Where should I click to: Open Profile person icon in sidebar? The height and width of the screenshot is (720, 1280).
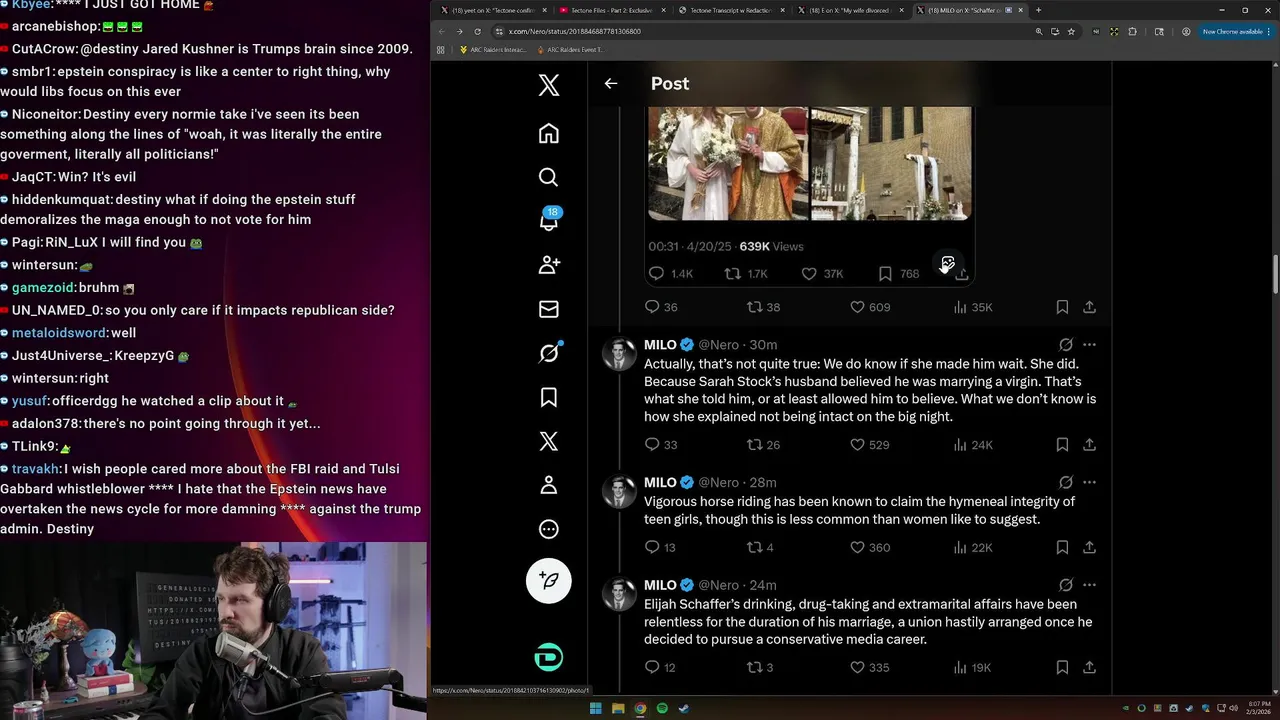pyautogui.click(x=548, y=485)
